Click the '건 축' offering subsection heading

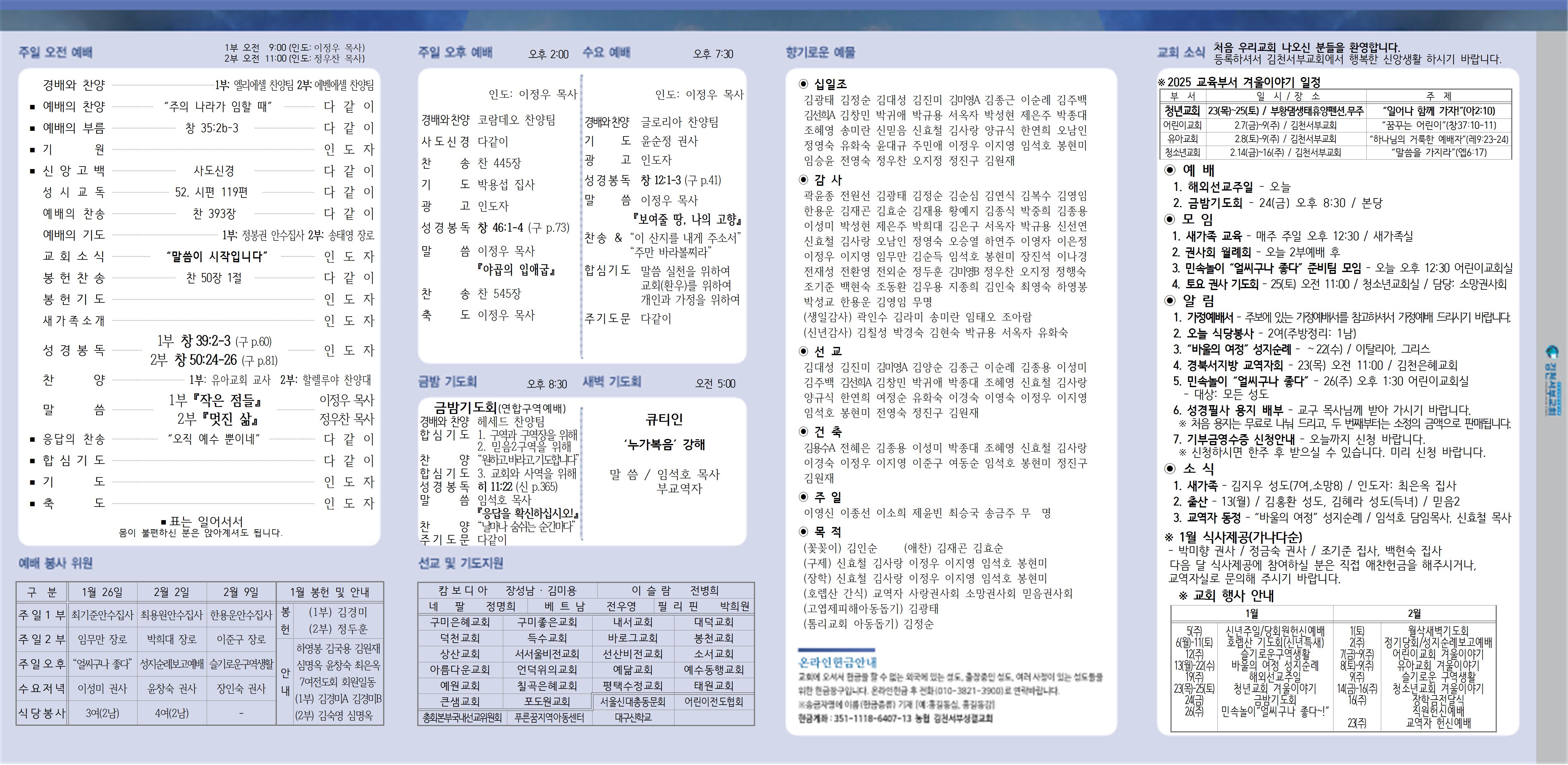[821, 432]
